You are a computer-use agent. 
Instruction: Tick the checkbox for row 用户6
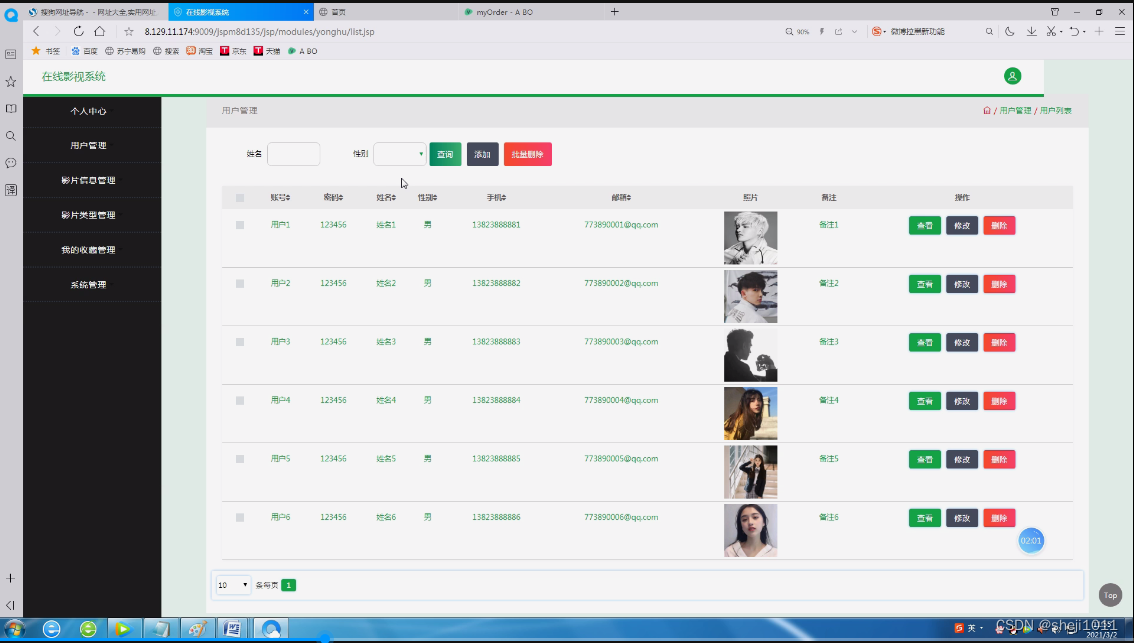pyautogui.click(x=240, y=518)
